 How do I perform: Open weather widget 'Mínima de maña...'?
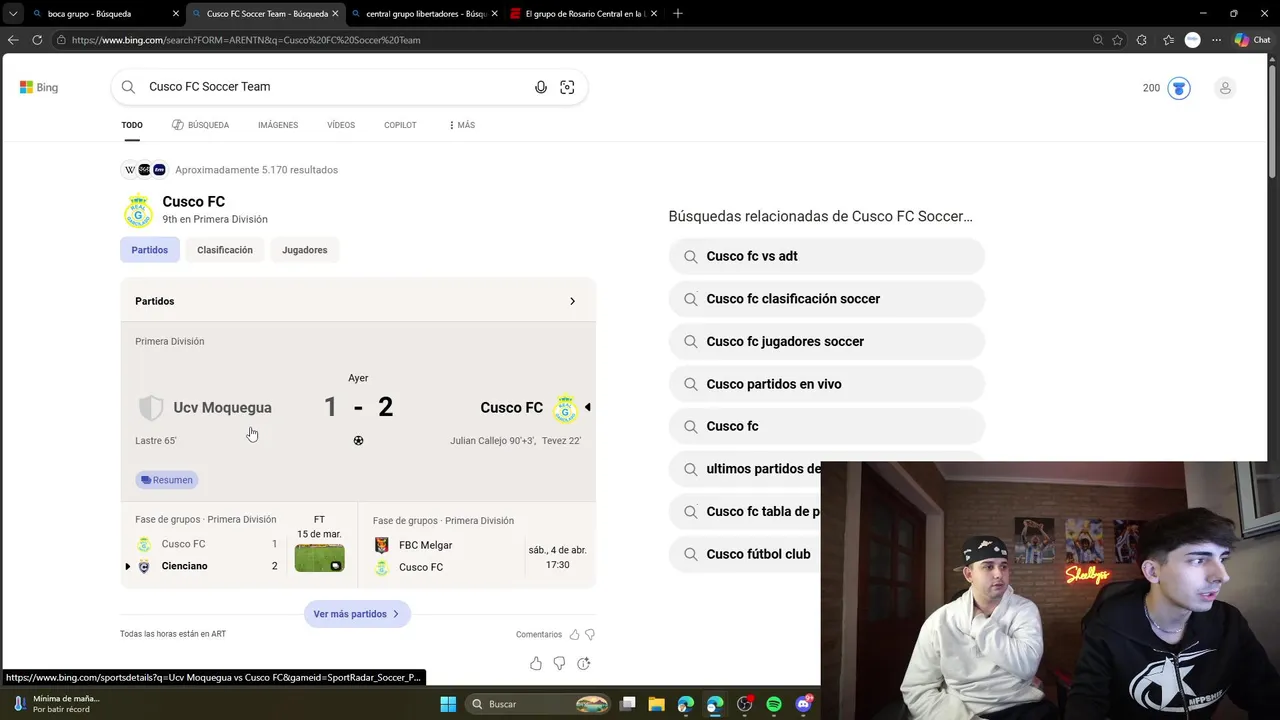(x=55, y=704)
